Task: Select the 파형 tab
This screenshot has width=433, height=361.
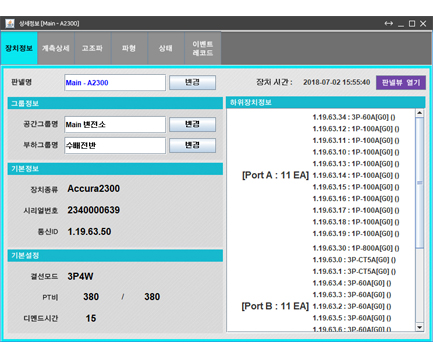Action: [129, 48]
